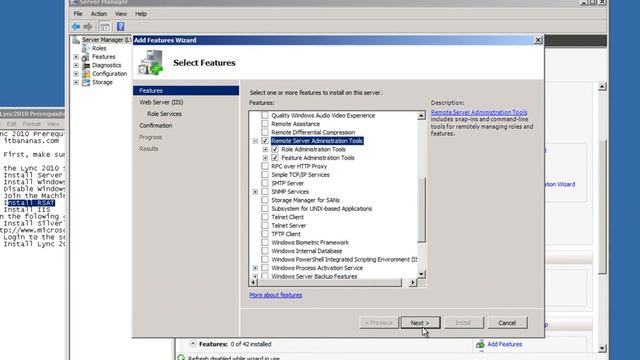Viewport: 640px width, 360px height.
Task: Expand the SNMP Services node
Action: [x=255, y=192]
